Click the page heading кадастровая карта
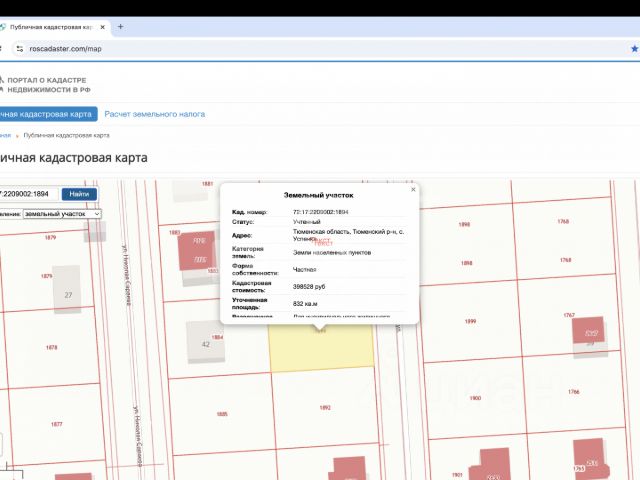Viewport: 640px width, 480px height. [73, 158]
